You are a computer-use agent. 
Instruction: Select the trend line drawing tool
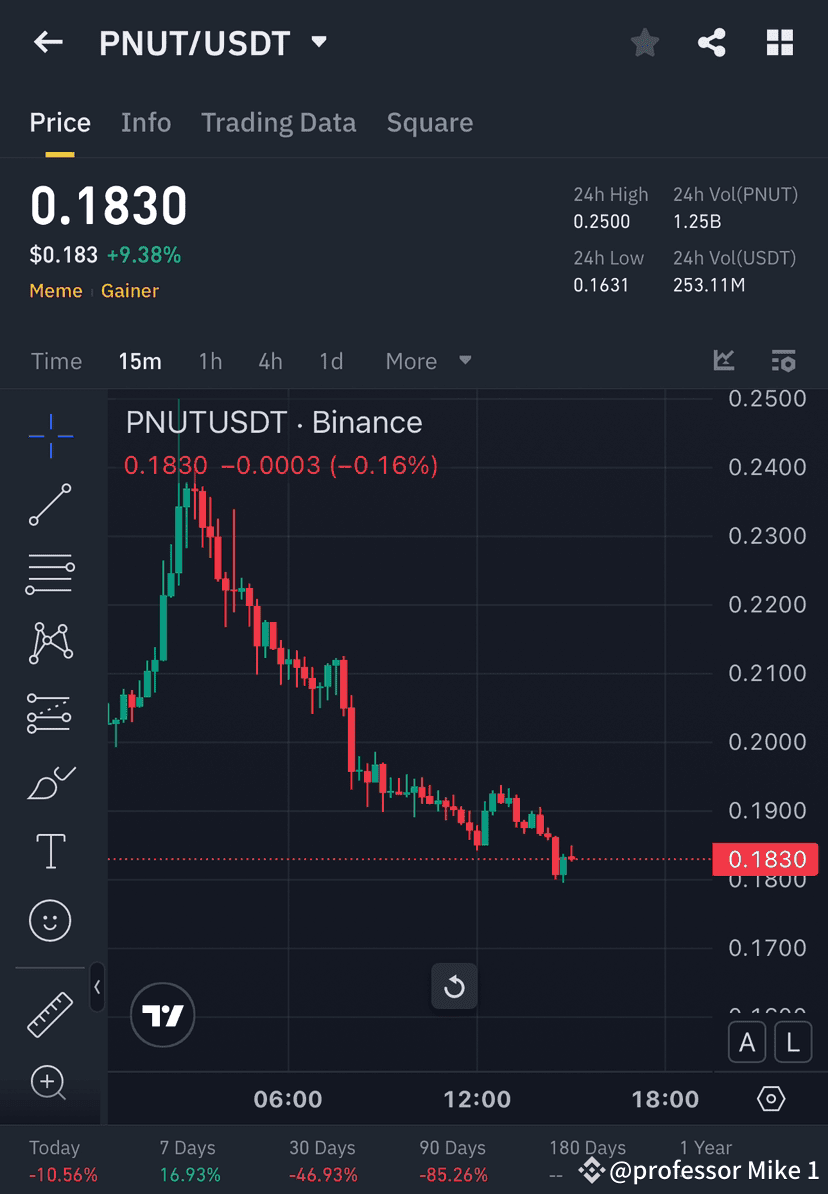click(x=50, y=505)
